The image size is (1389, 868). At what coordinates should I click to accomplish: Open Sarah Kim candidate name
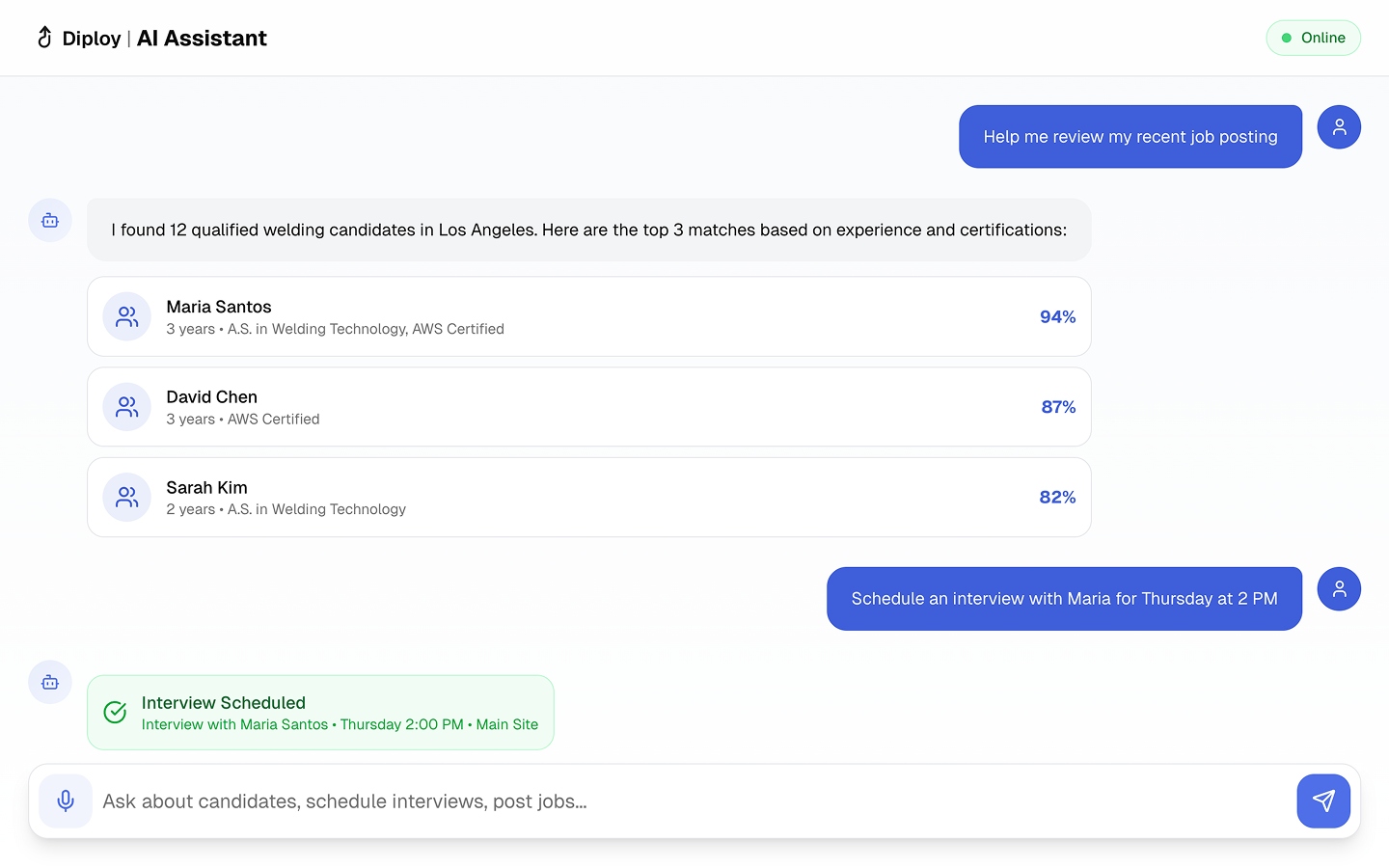point(207,488)
